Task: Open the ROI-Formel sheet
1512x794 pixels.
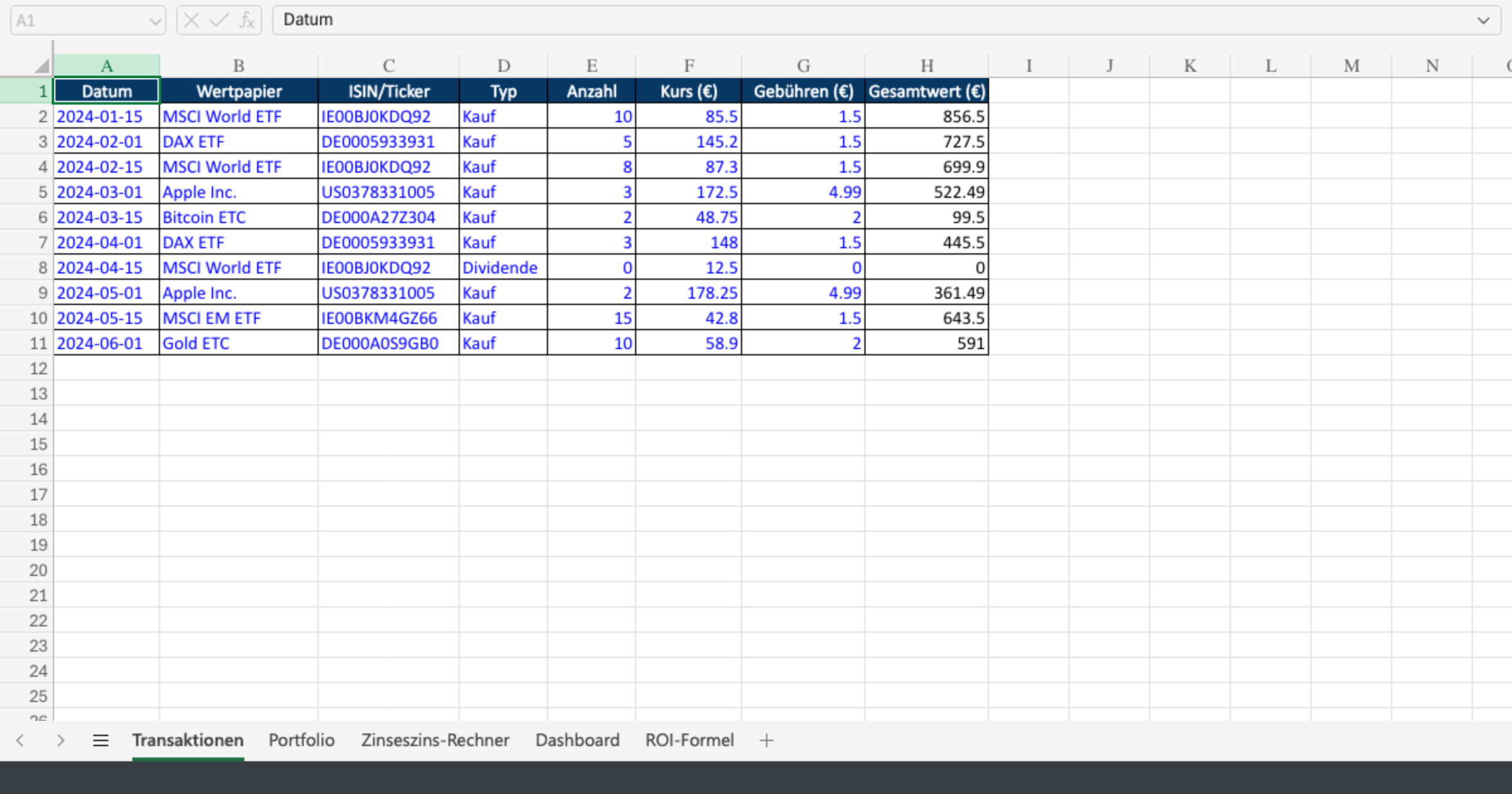Action: coord(689,740)
